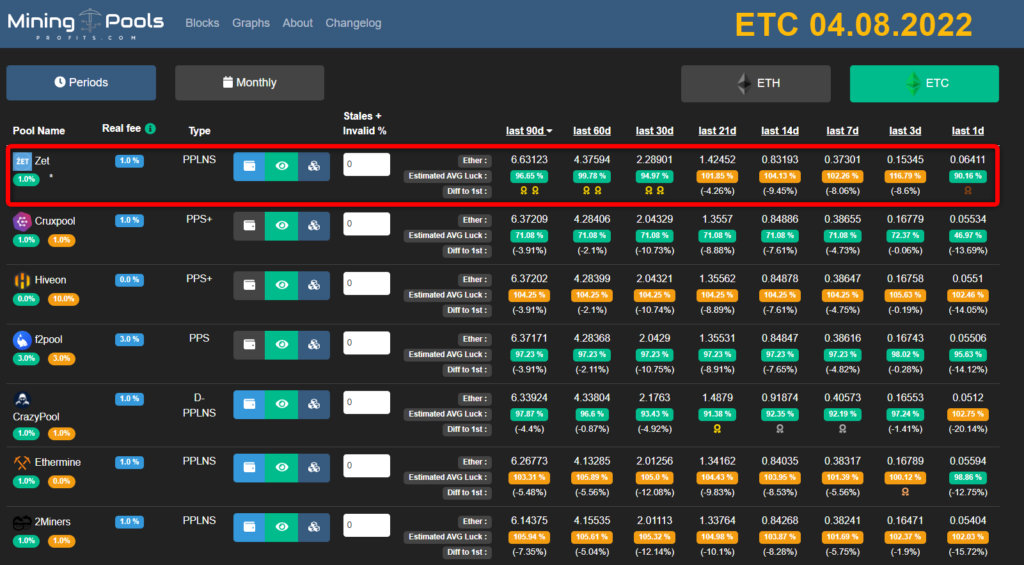The width and height of the screenshot is (1024, 565).
Task: Toggle the eye button for f2pool
Action: coord(281,344)
